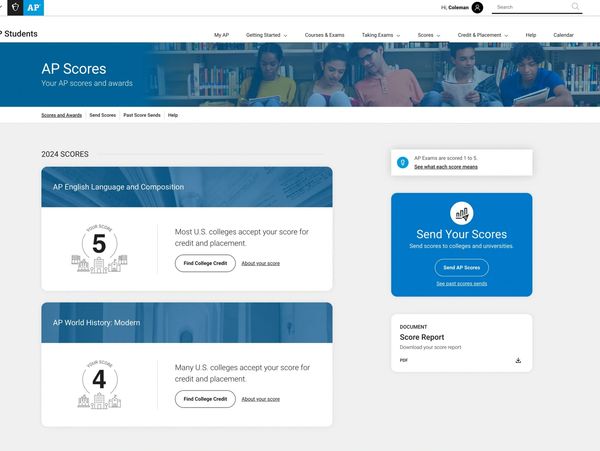Expand the Scores dropdown menu
Image resolution: width=600 pixels, height=451 pixels.
coord(429,35)
